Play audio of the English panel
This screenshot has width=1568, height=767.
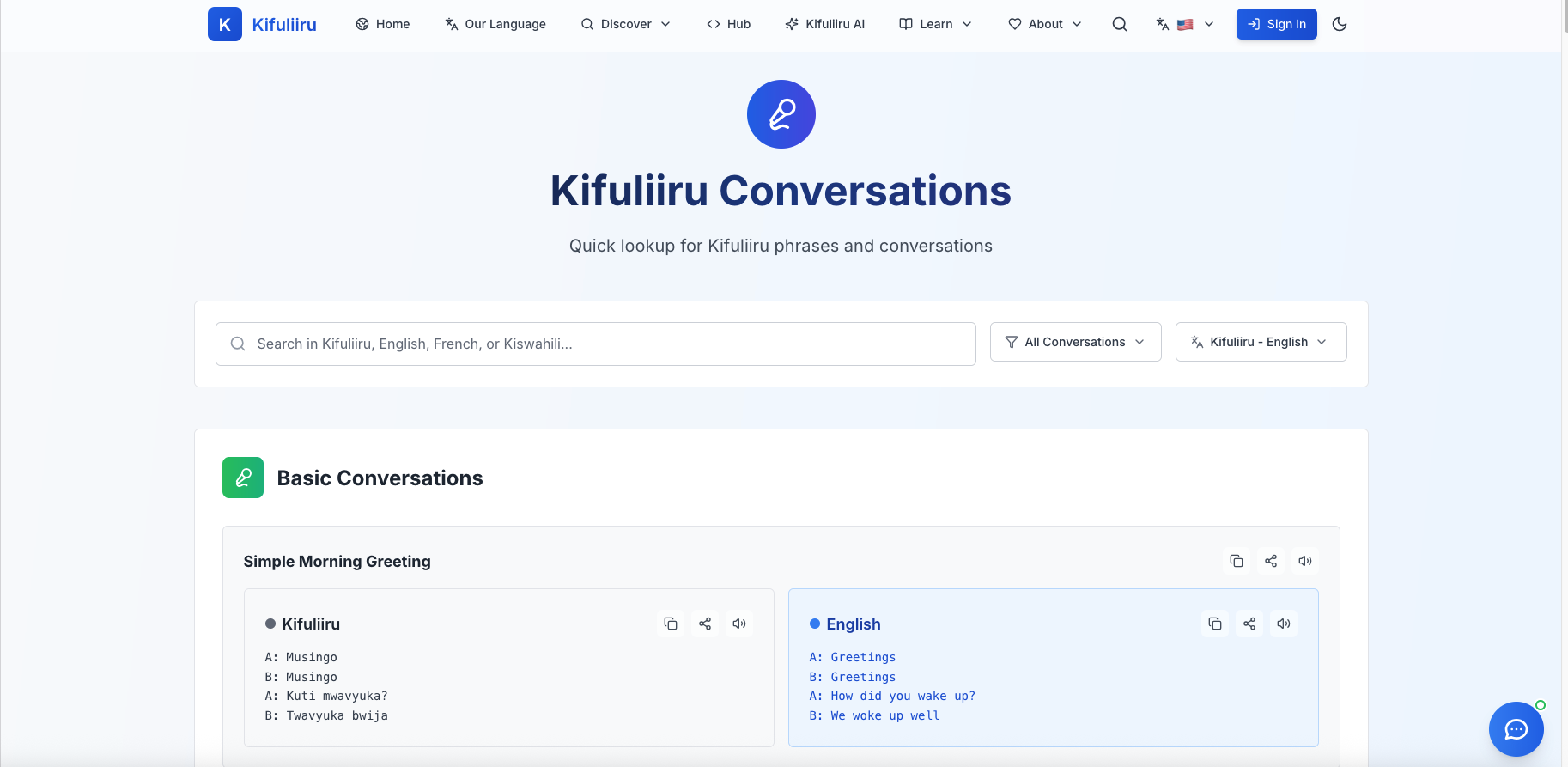pos(1284,624)
